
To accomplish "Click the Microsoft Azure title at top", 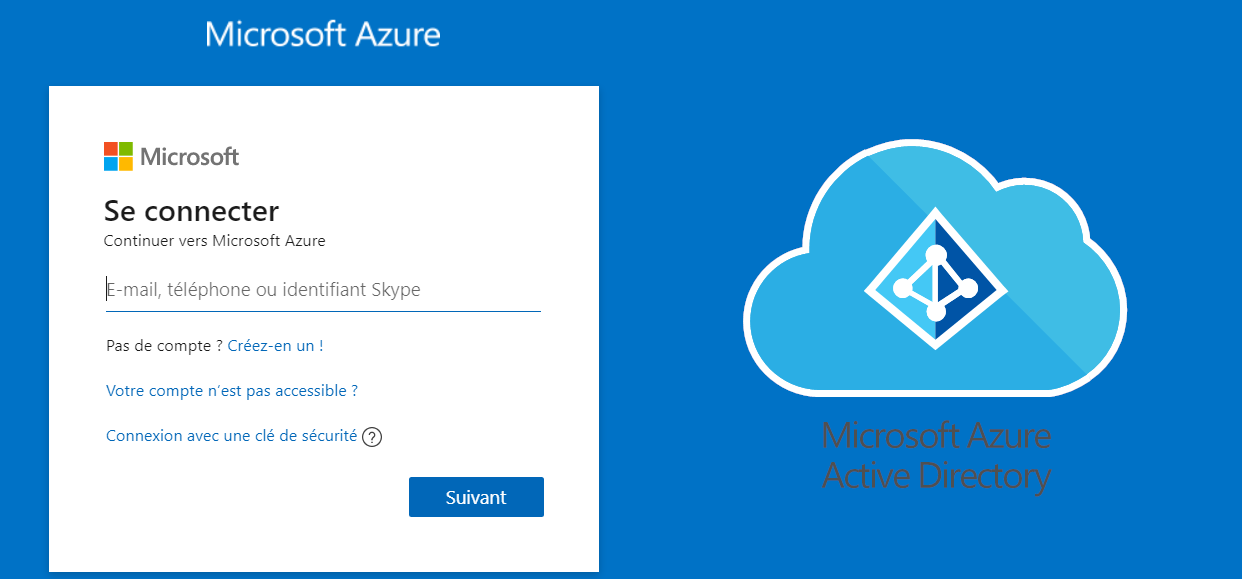I will coord(322,34).
